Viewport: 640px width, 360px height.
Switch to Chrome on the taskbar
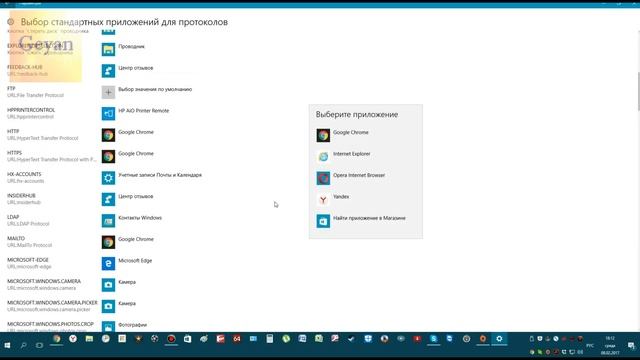tap(57, 339)
